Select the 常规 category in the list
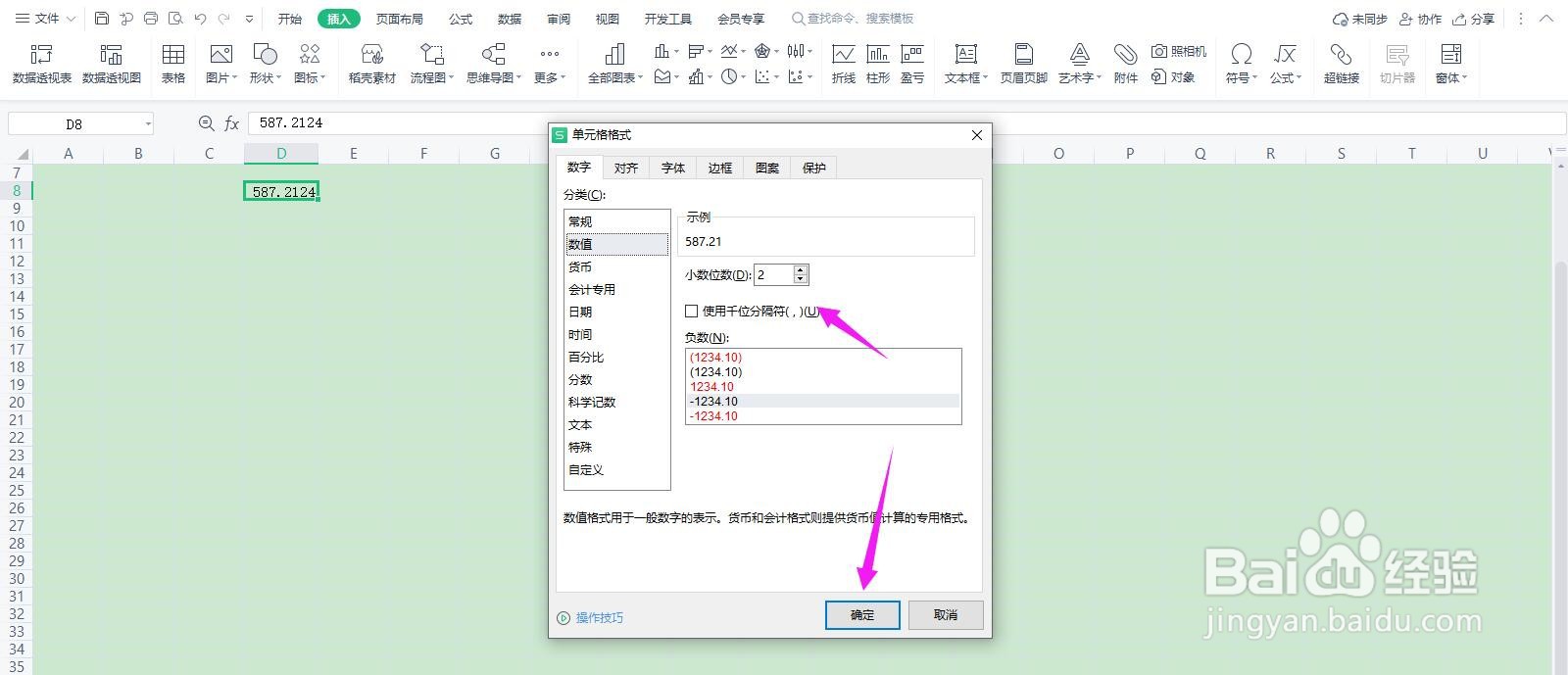The height and width of the screenshot is (675, 1568). click(617, 221)
